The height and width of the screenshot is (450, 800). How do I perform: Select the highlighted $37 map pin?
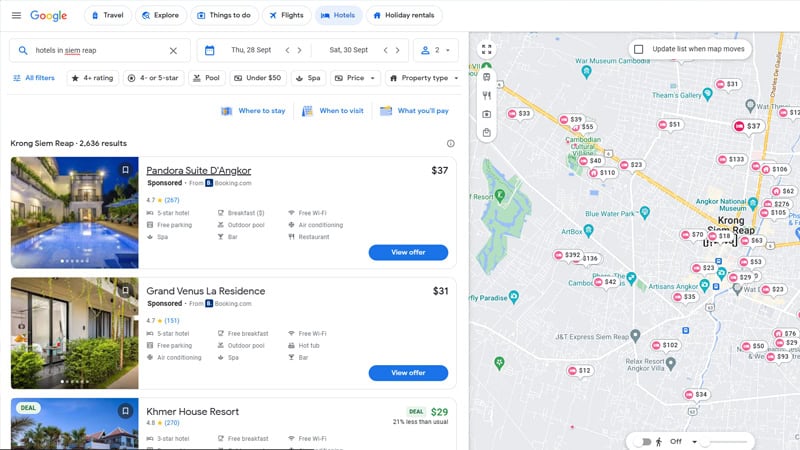748,126
